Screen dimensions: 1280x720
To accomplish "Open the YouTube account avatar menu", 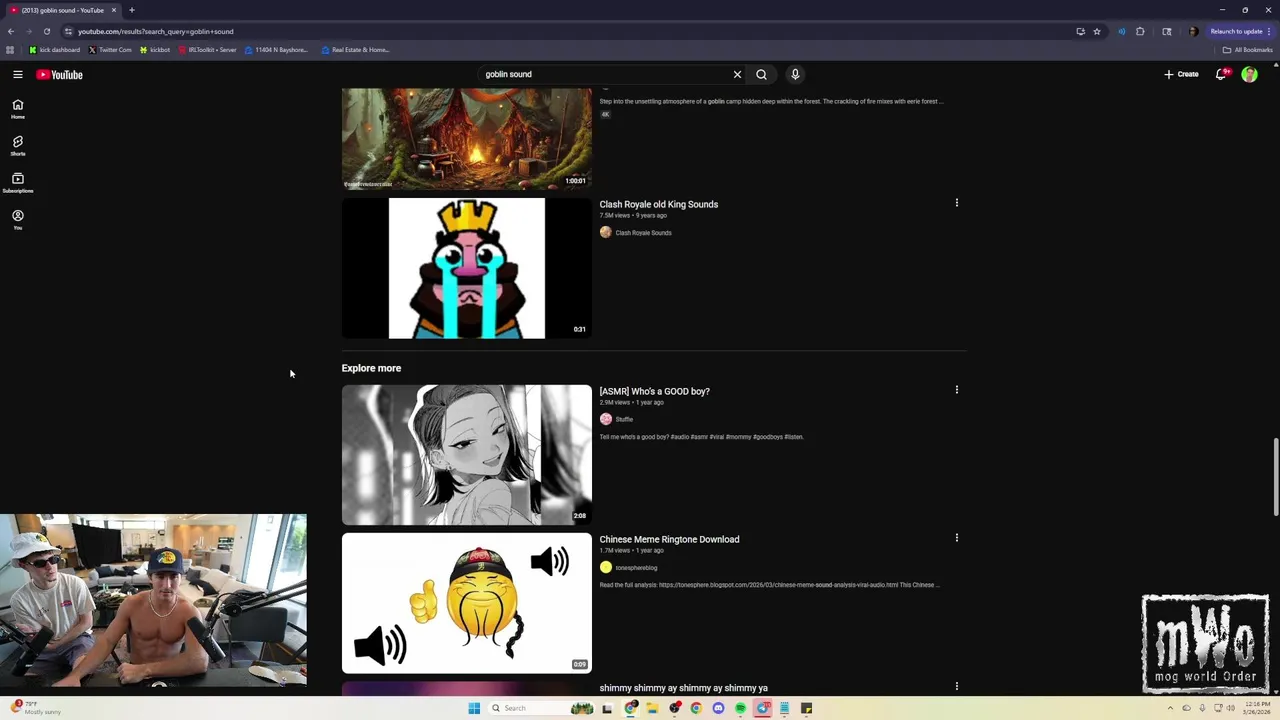I will [1249, 74].
